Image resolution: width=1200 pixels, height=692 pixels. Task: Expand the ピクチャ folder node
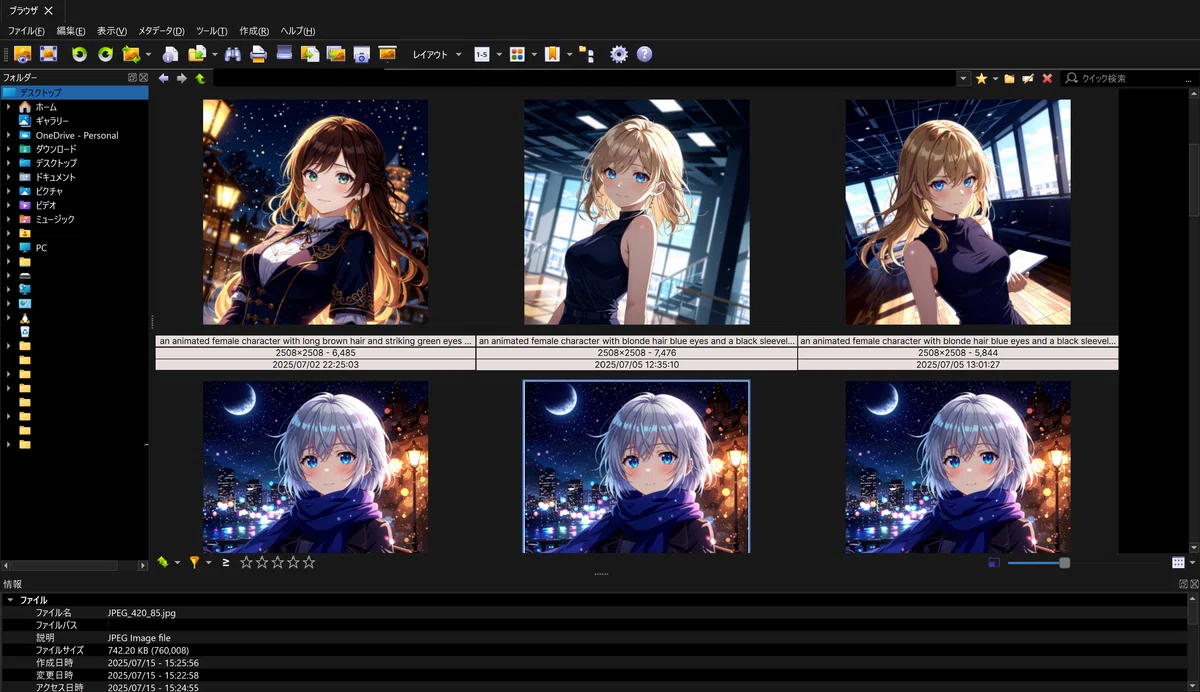coord(8,191)
